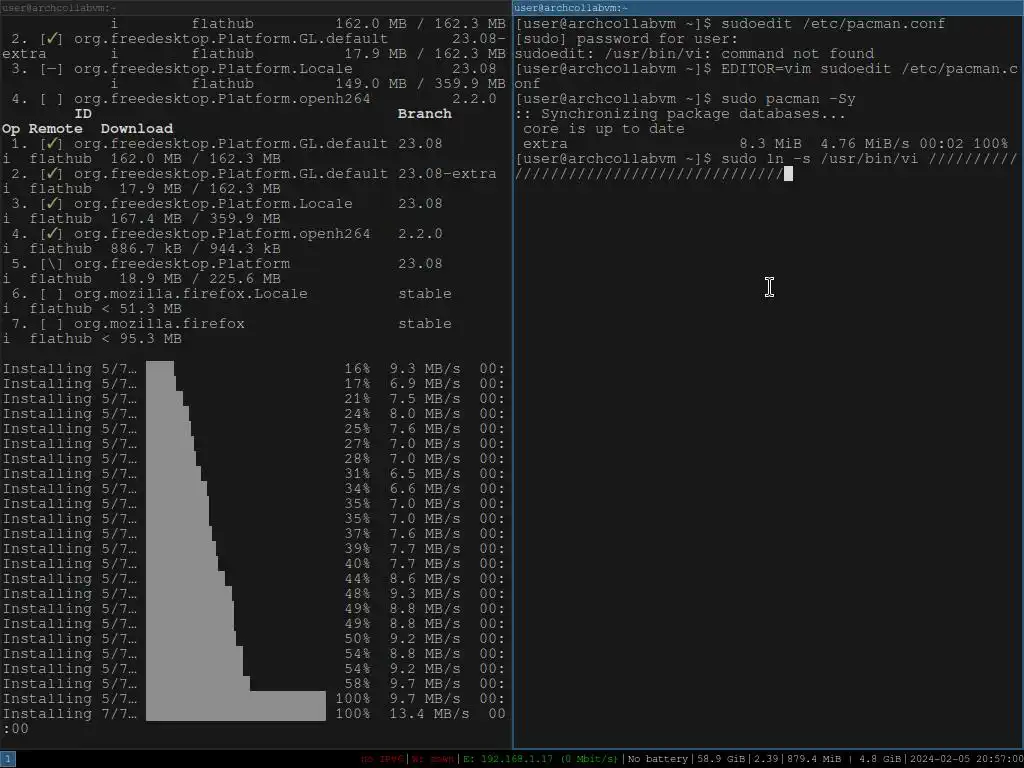Viewport: 1024px width, 768px height.
Task: Click the empty box beside org.mozilla.firefox.Locale
Action: click(51, 294)
